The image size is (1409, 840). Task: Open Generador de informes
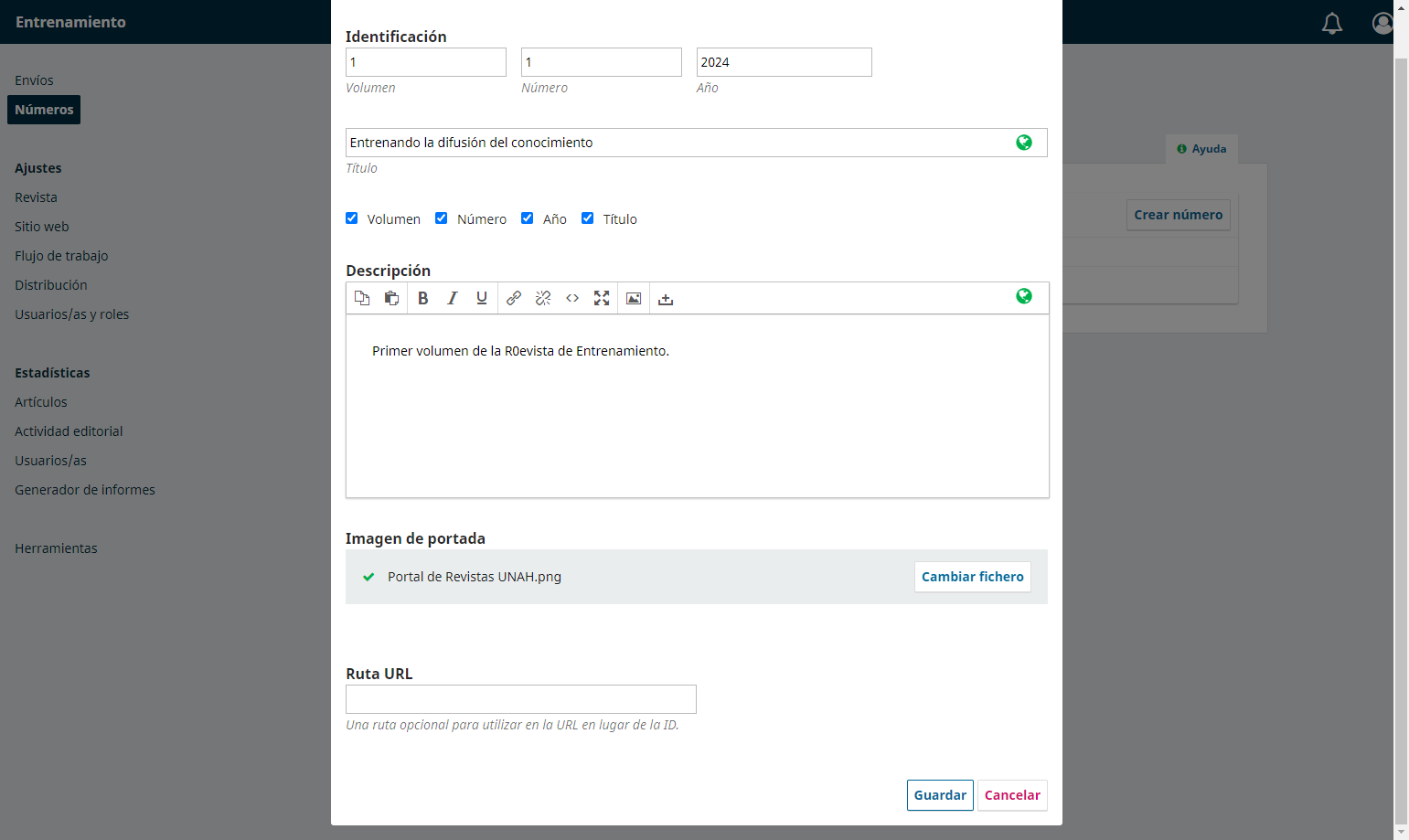(85, 490)
